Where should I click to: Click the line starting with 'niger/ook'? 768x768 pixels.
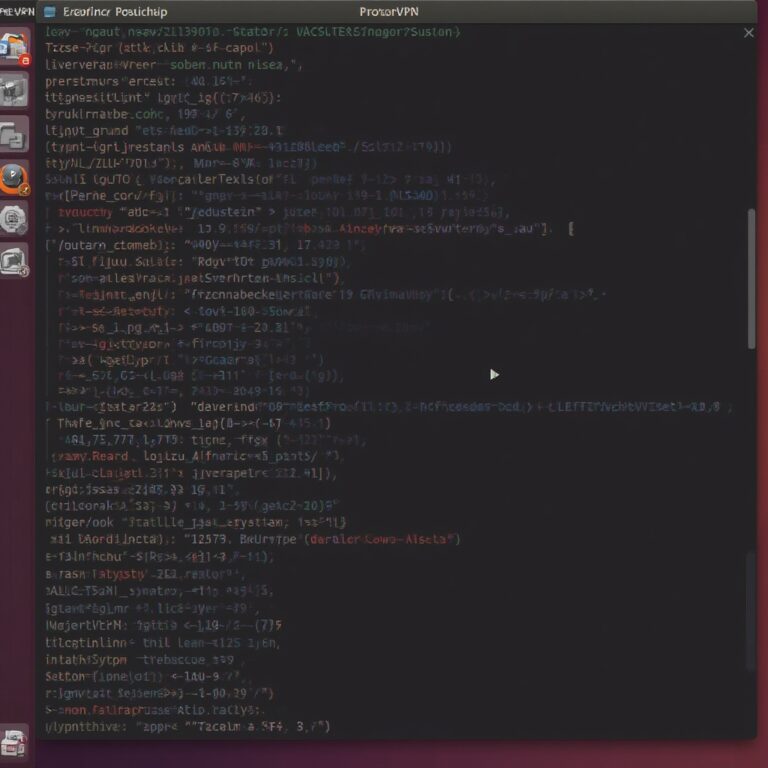tap(196, 522)
